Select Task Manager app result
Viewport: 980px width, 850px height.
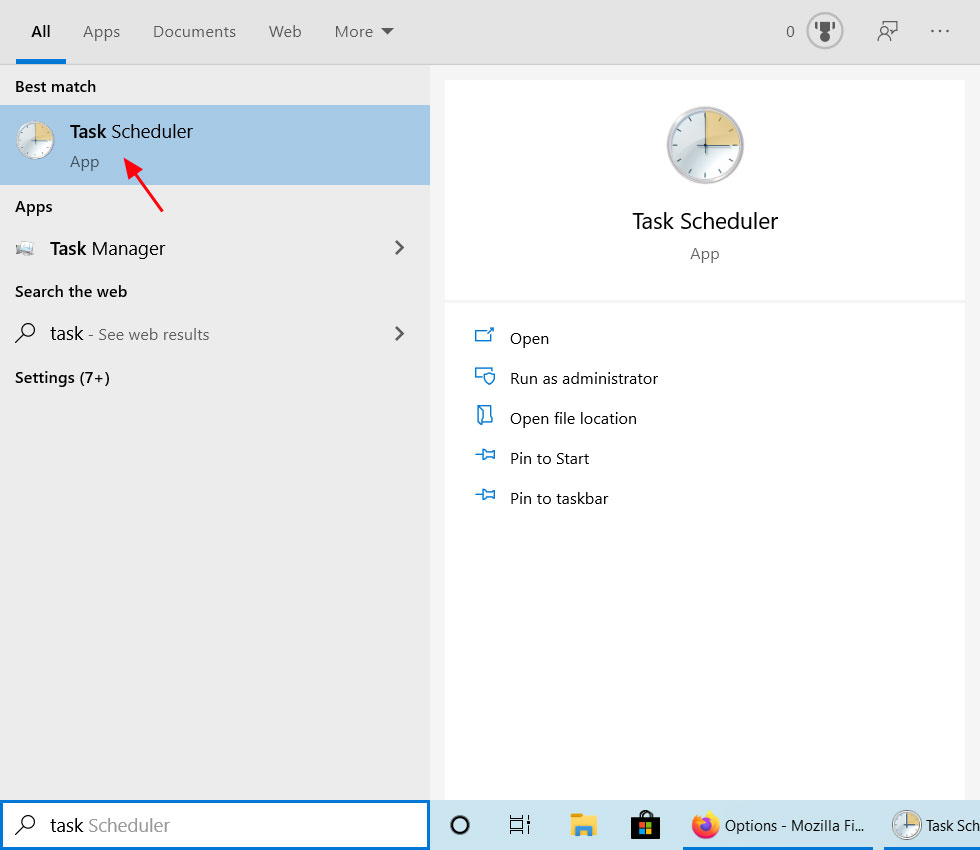point(215,249)
